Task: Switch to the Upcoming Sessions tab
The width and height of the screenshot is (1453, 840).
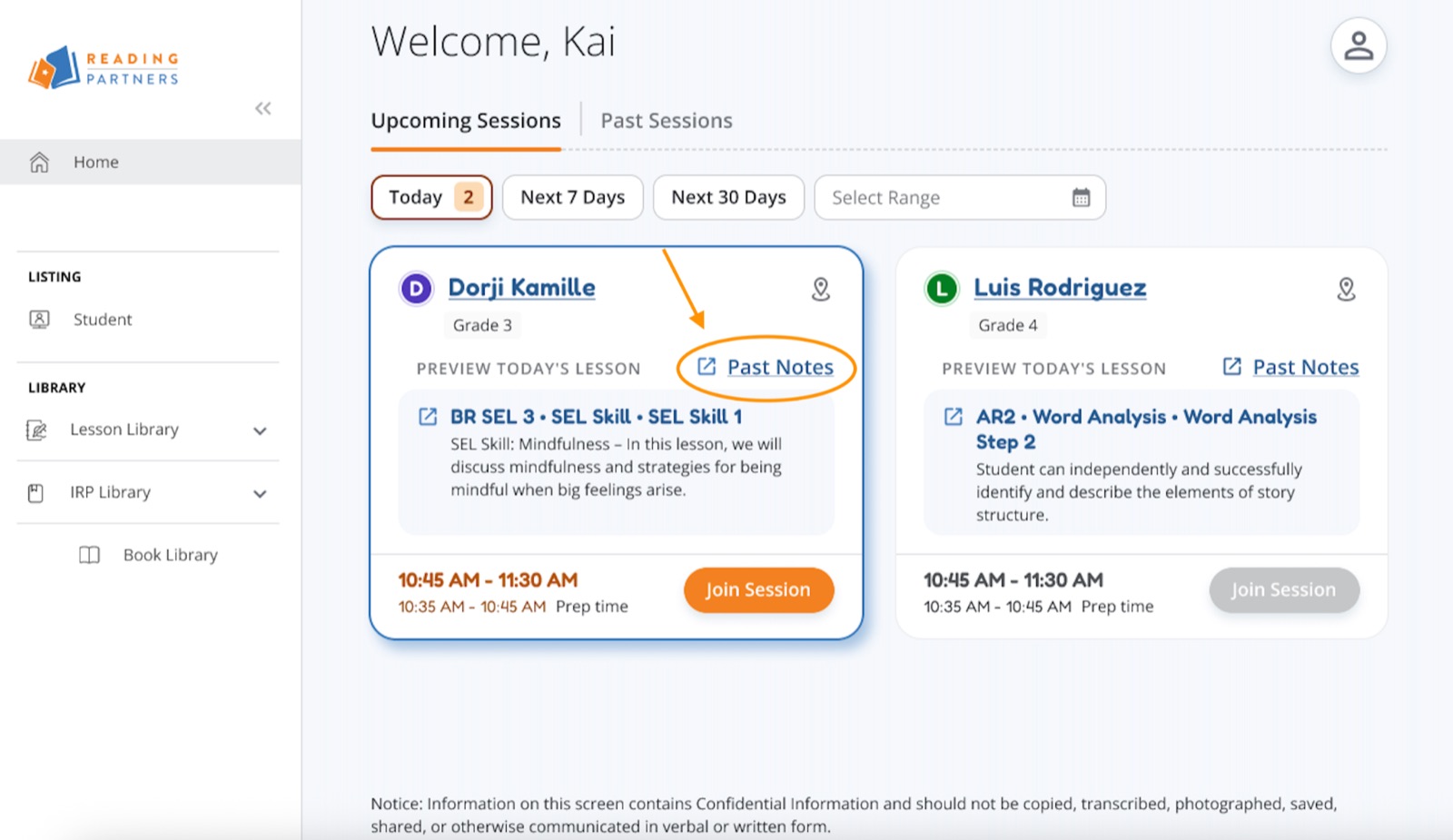Action: (x=466, y=121)
